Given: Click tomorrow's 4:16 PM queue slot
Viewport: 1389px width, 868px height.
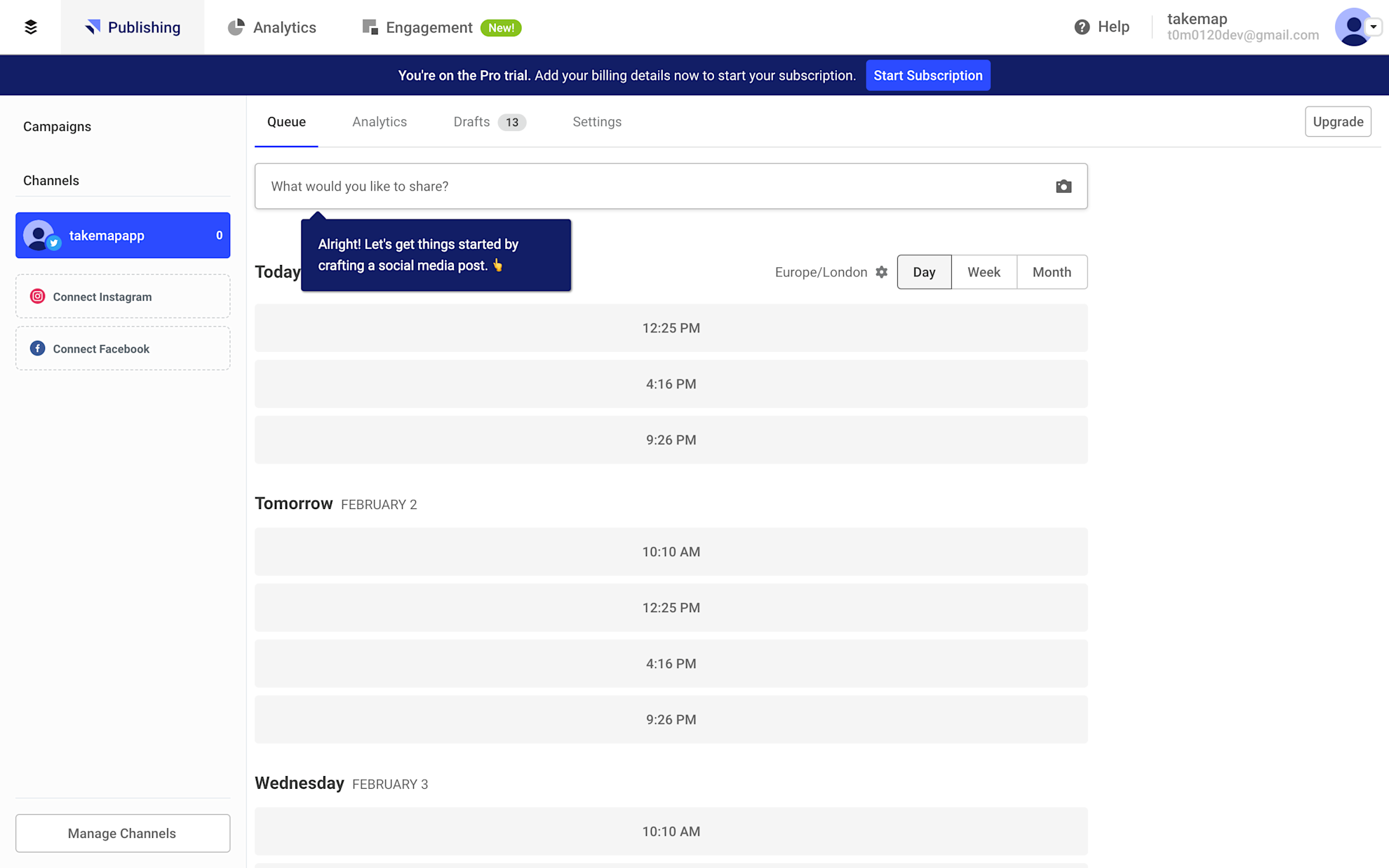Looking at the screenshot, I should (x=671, y=664).
